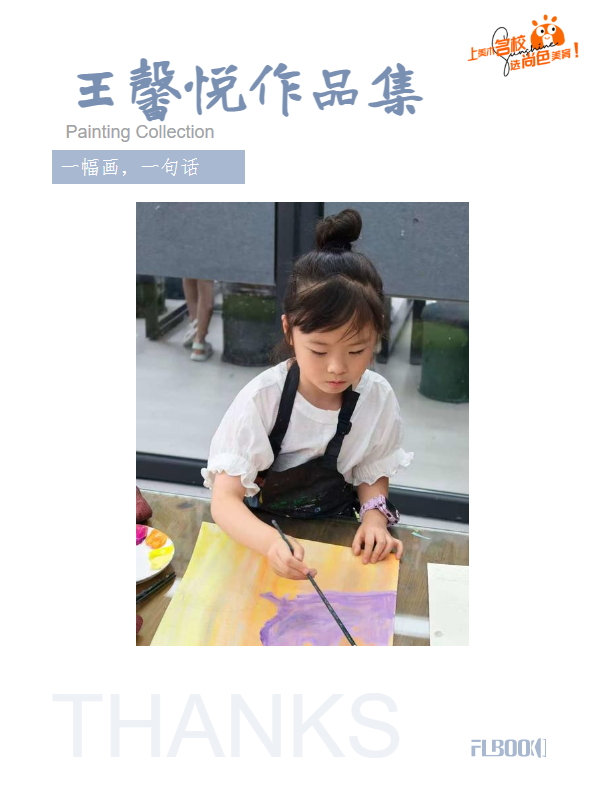Click the blank white sheet on the table

pos(448,603)
